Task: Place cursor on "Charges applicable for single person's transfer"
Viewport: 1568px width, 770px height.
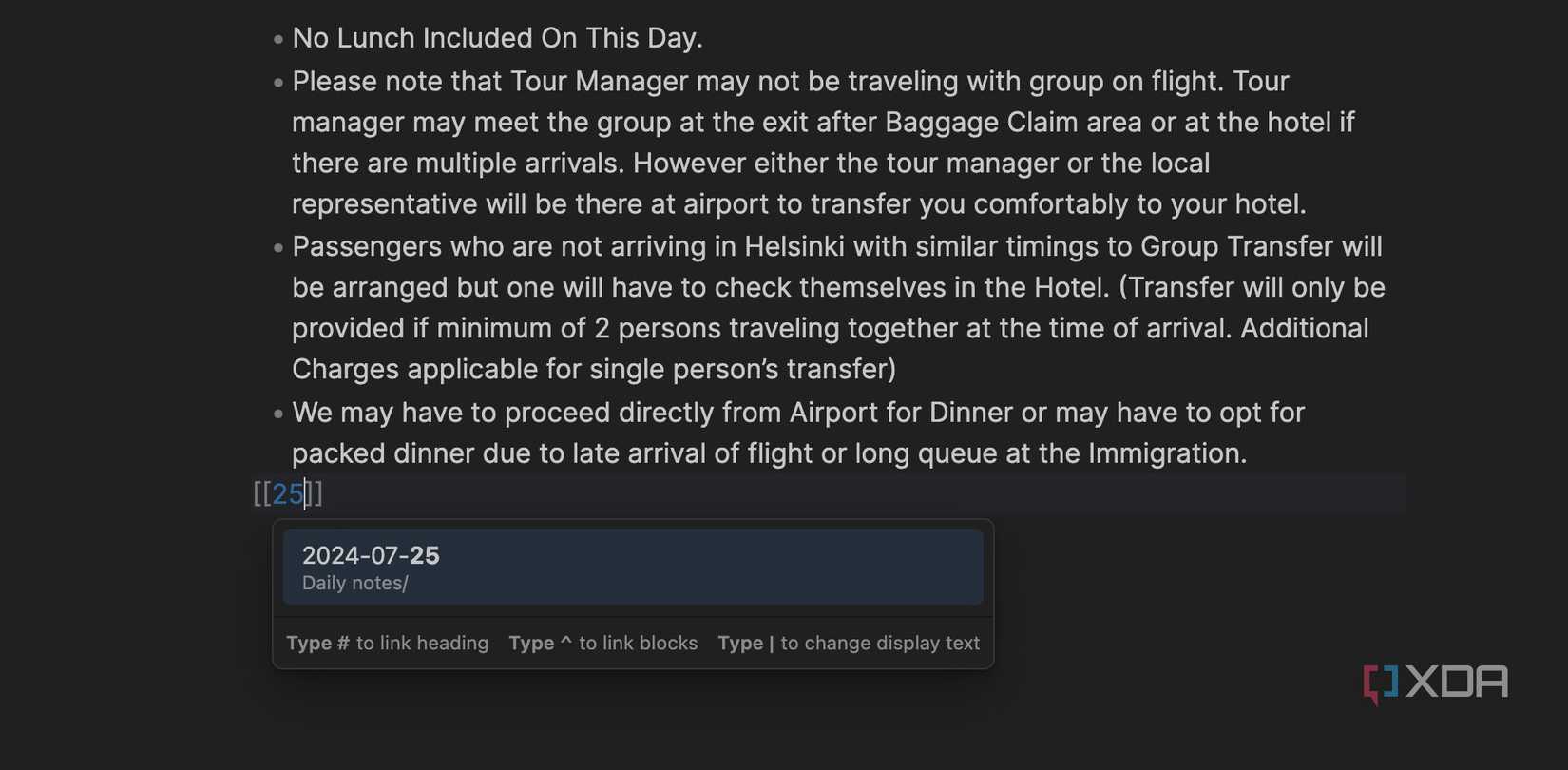Action: [x=593, y=369]
